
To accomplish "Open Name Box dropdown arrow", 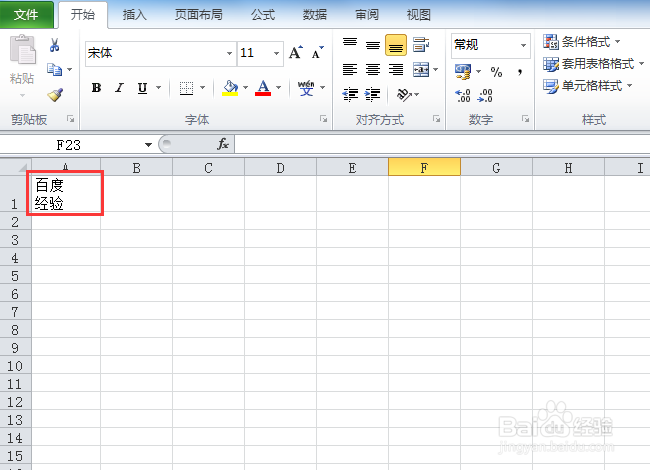I will [x=148, y=145].
